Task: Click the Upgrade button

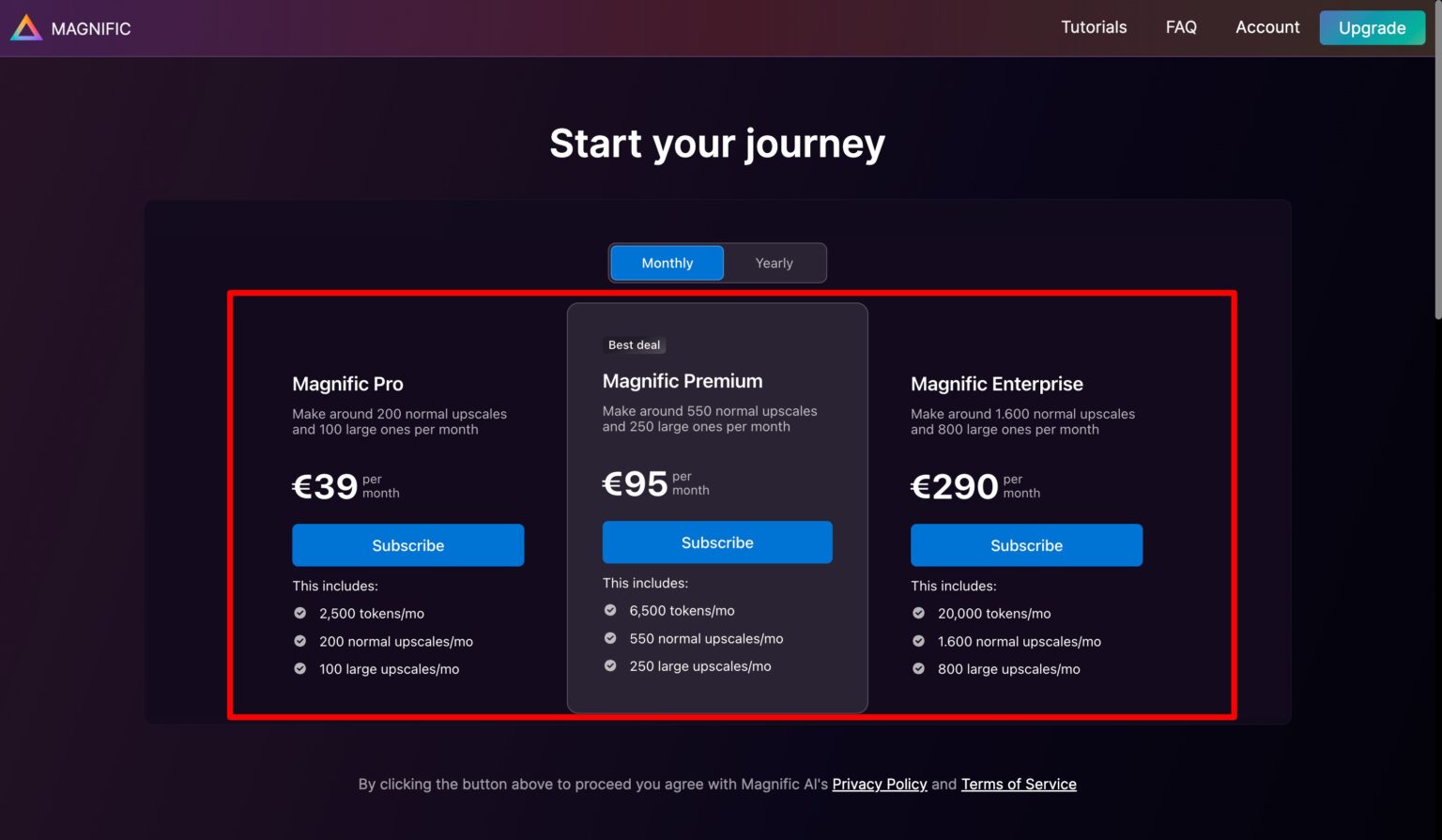Action: click(1372, 27)
